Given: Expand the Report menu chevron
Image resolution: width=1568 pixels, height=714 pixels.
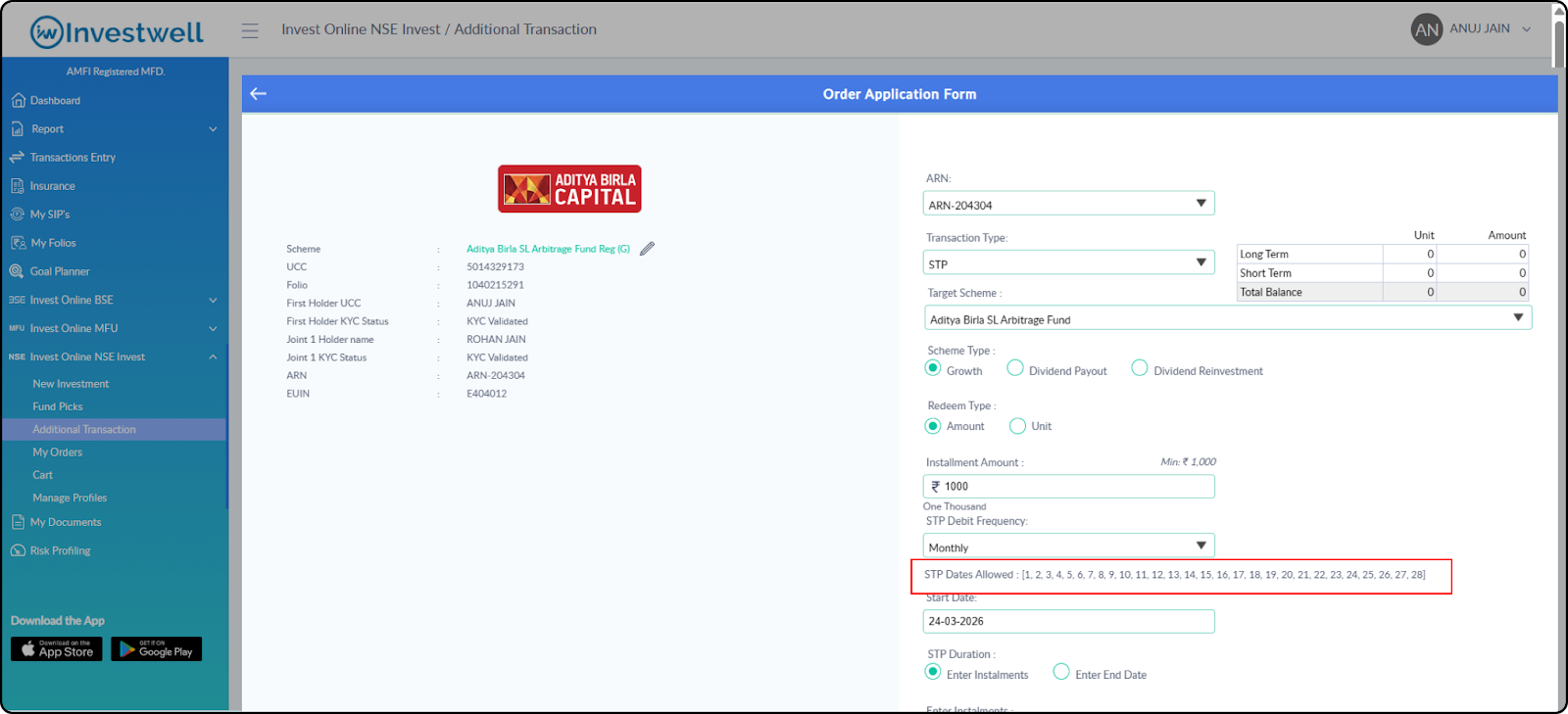Looking at the screenshot, I should pyautogui.click(x=214, y=129).
